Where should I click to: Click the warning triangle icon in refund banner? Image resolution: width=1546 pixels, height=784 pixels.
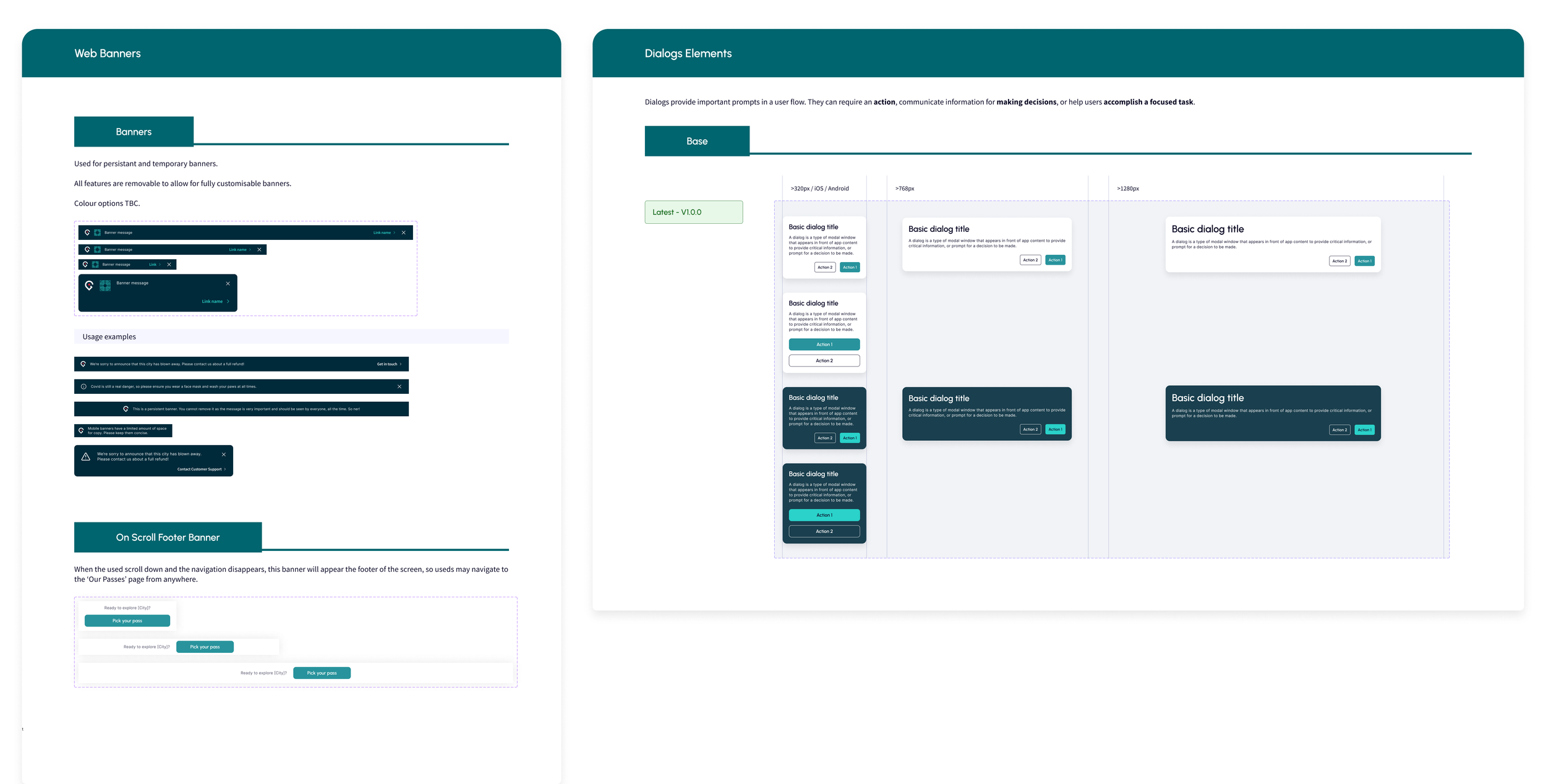coord(86,456)
